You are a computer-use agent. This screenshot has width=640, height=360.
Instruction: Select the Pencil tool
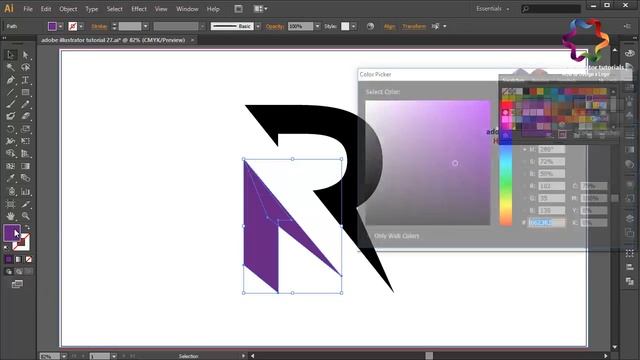[25, 104]
